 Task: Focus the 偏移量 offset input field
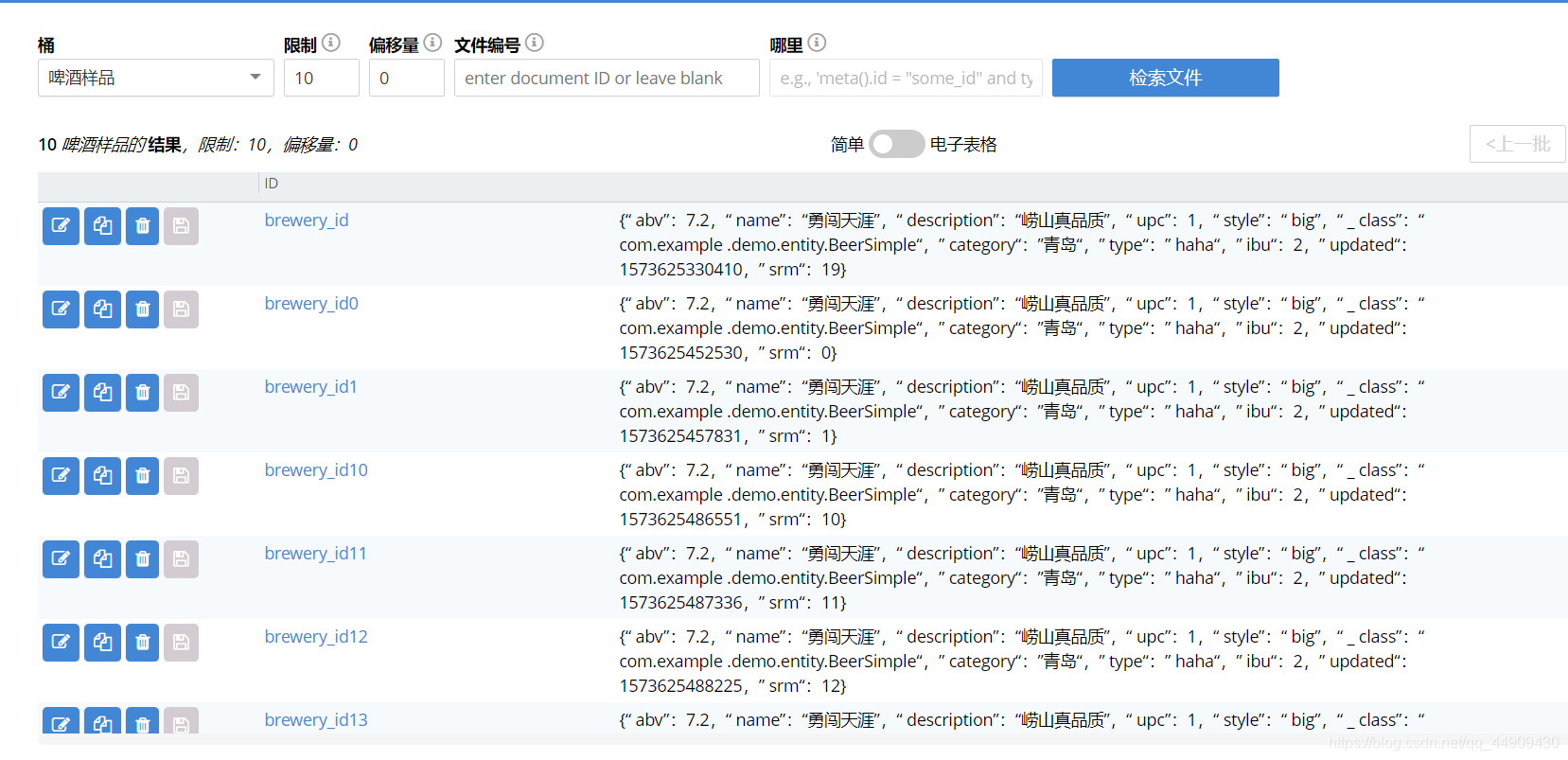pos(407,78)
